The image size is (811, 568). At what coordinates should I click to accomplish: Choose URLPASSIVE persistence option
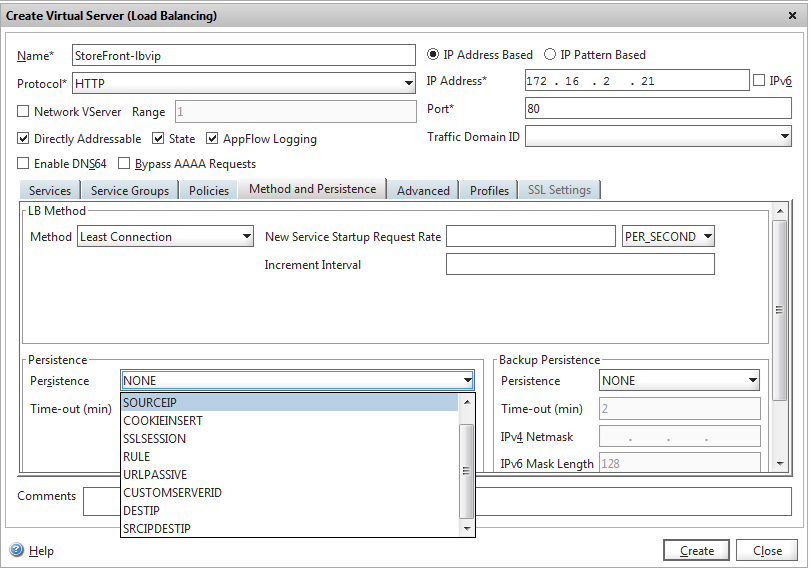[290, 474]
